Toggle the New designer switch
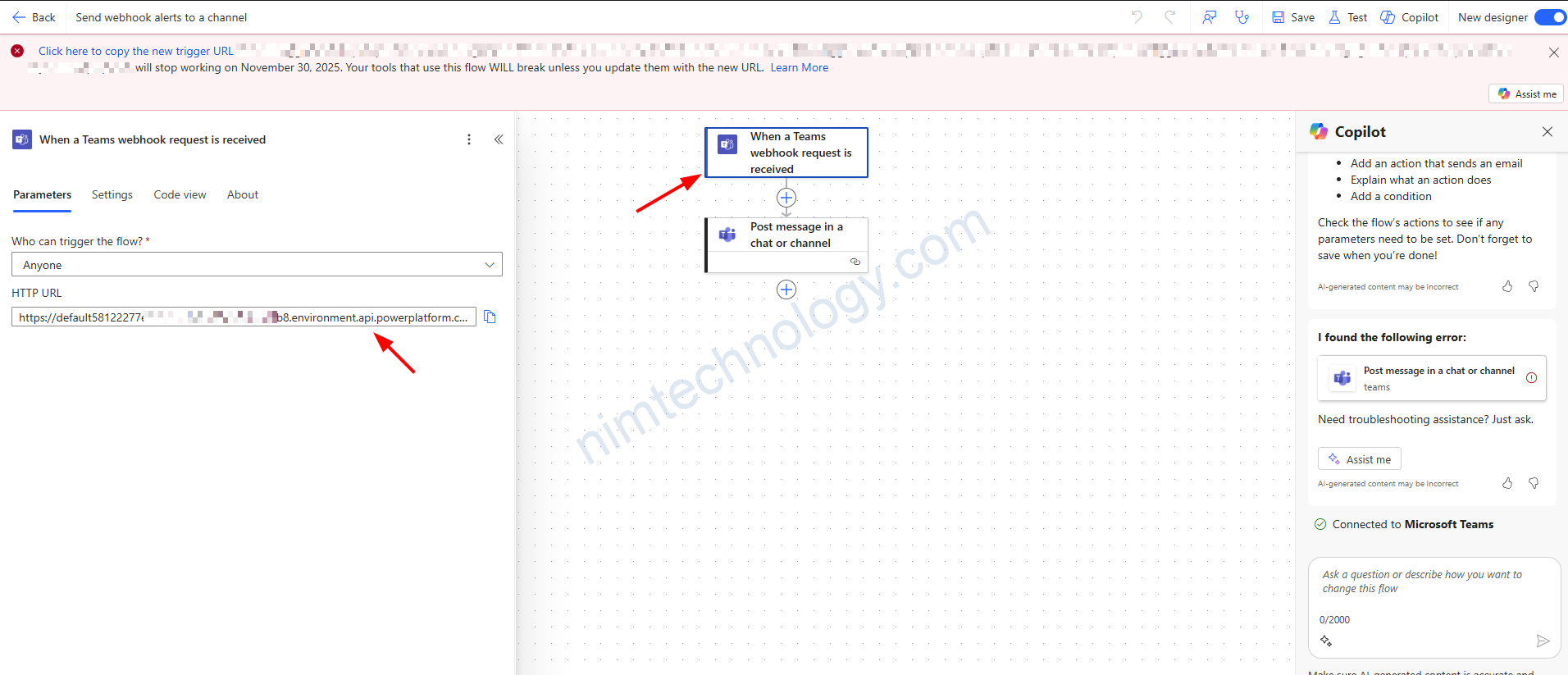 (x=1550, y=17)
